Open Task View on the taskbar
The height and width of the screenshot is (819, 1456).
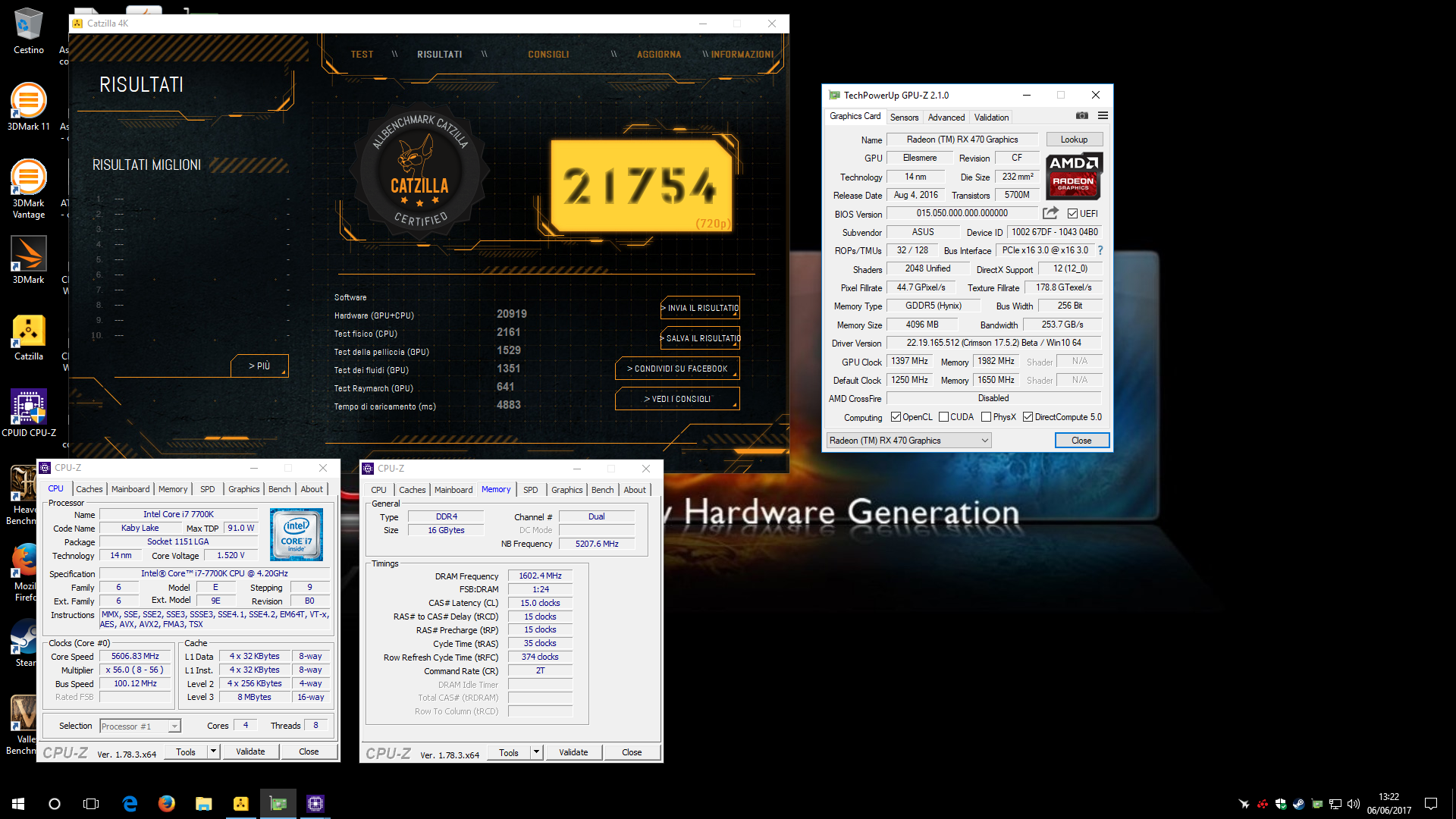(91, 803)
